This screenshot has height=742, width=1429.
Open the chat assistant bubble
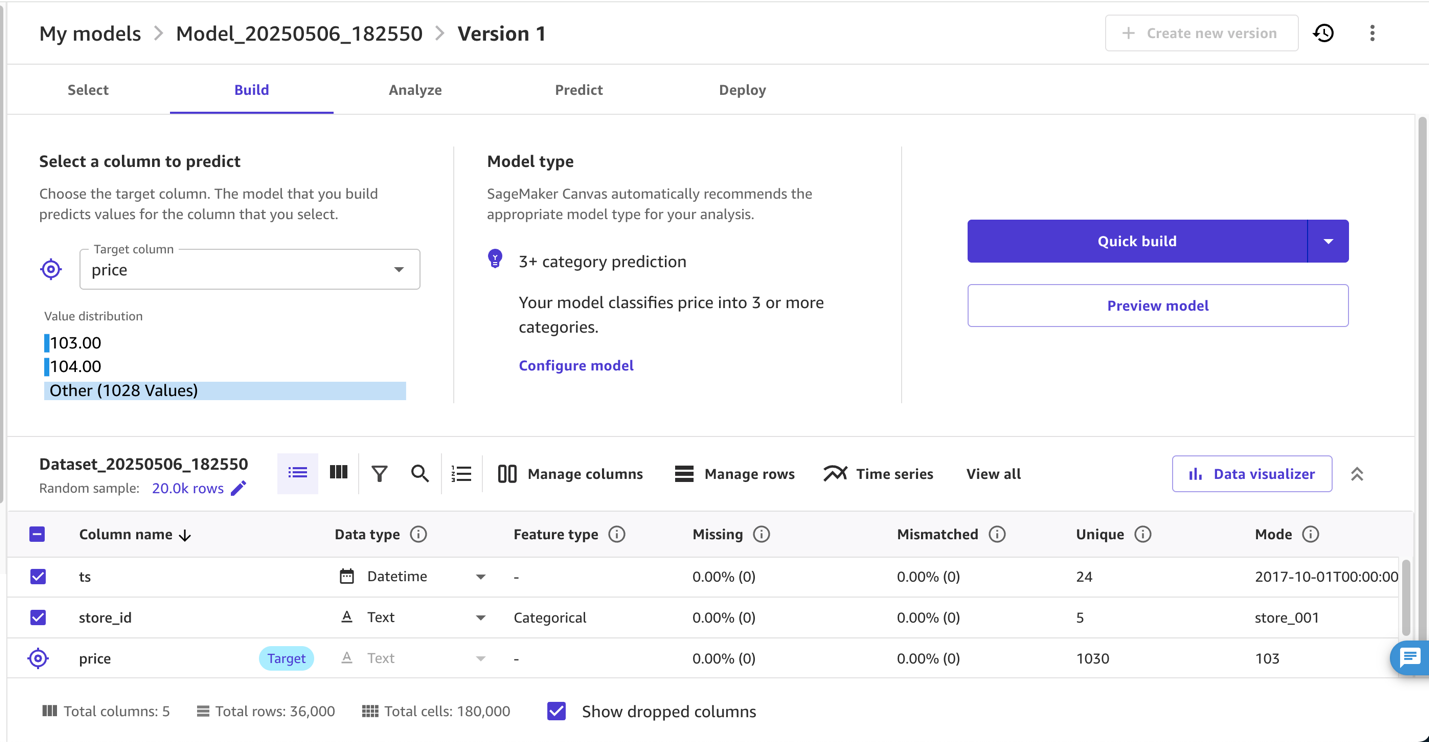1410,658
